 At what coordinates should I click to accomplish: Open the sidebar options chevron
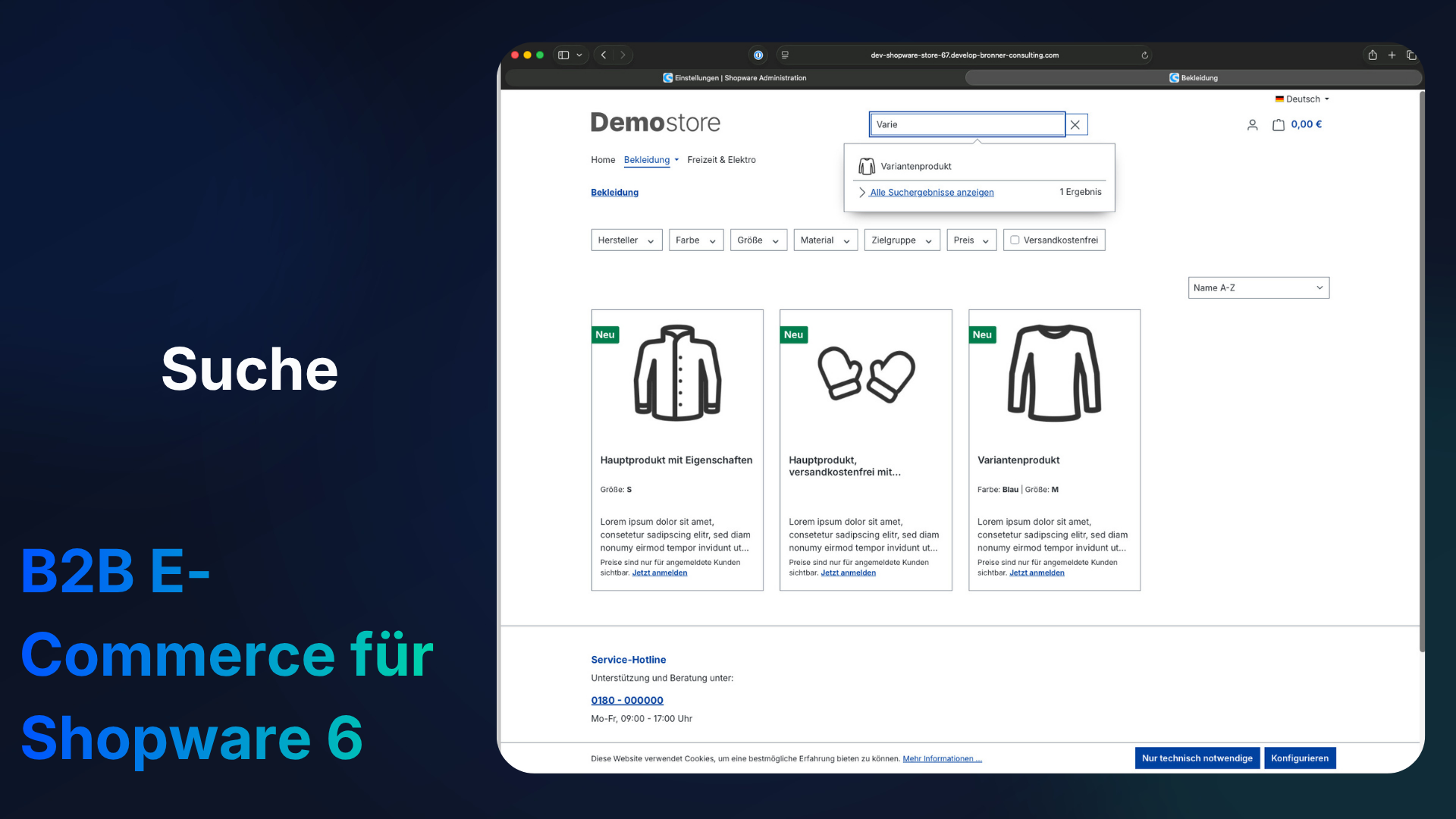(x=579, y=55)
